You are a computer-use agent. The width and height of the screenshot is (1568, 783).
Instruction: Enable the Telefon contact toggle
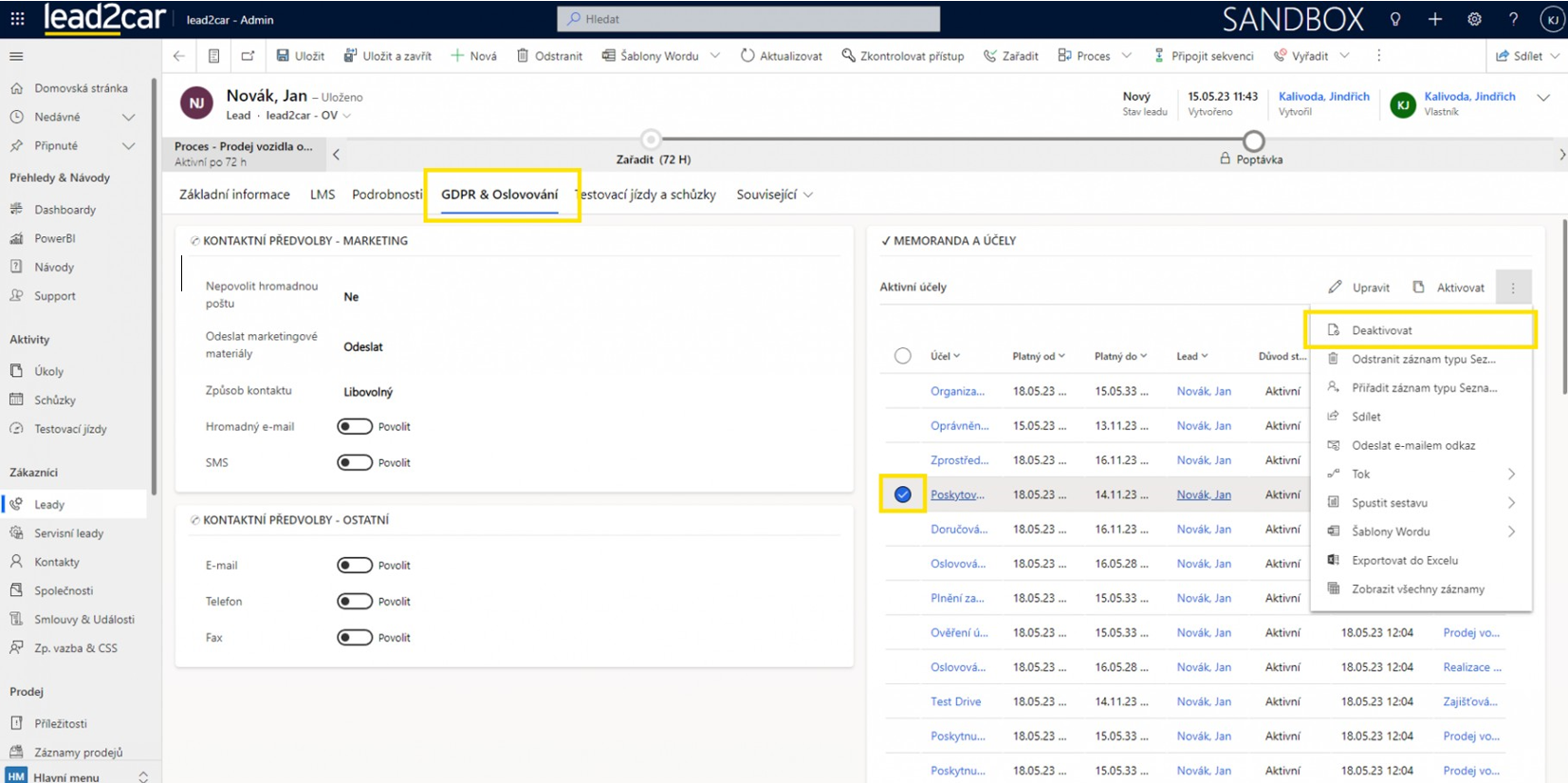[355, 602]
